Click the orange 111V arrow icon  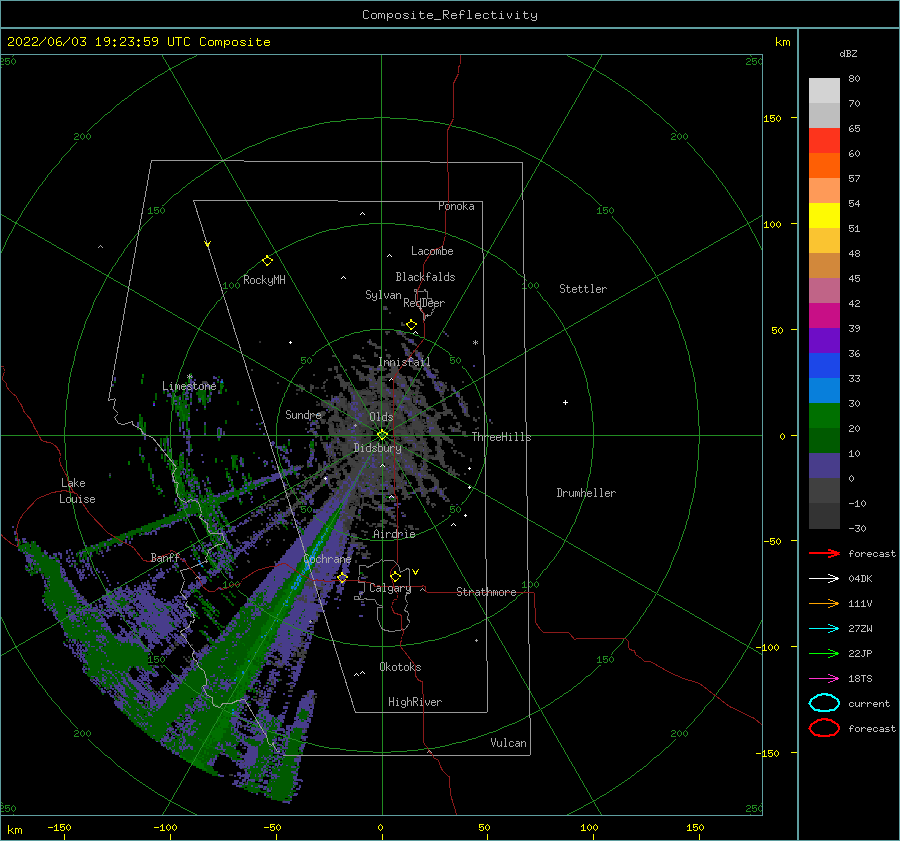tap(824, 603)
